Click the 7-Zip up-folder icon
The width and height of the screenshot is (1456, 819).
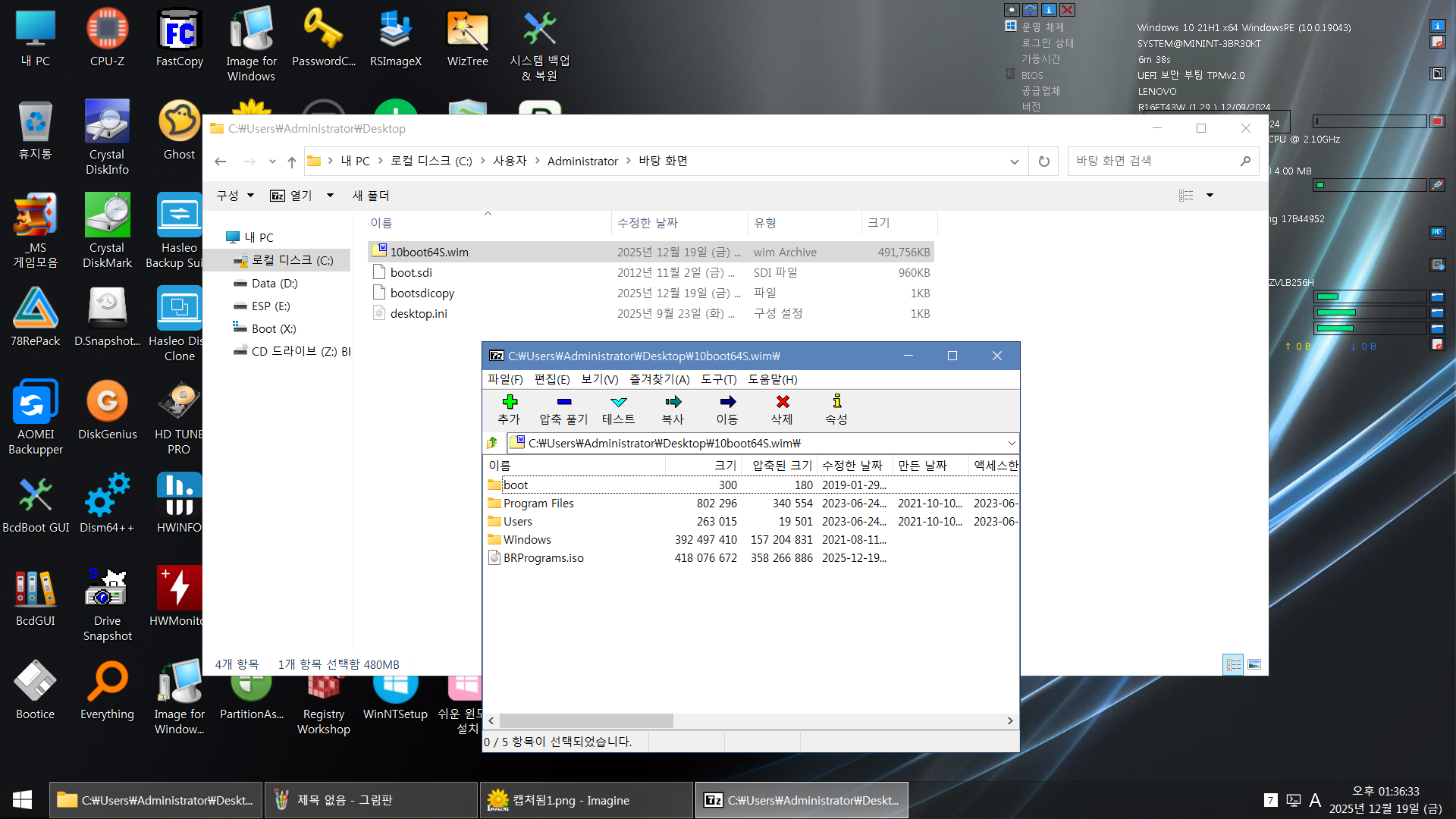point(492,443)
